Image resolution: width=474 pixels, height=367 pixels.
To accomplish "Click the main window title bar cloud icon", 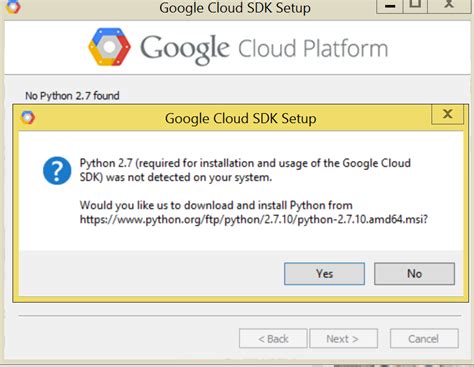I will pos(13,6).
